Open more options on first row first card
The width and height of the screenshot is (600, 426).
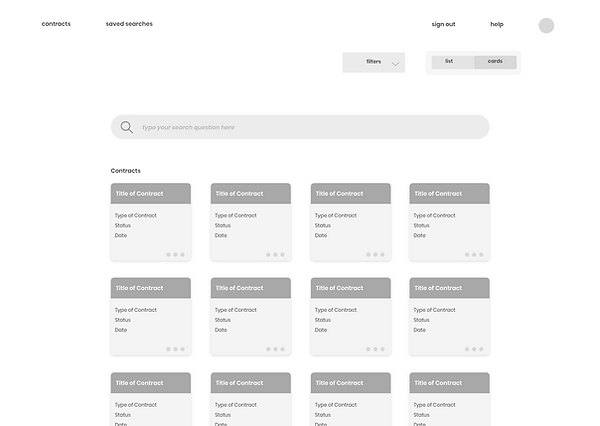tap(175, 255)
